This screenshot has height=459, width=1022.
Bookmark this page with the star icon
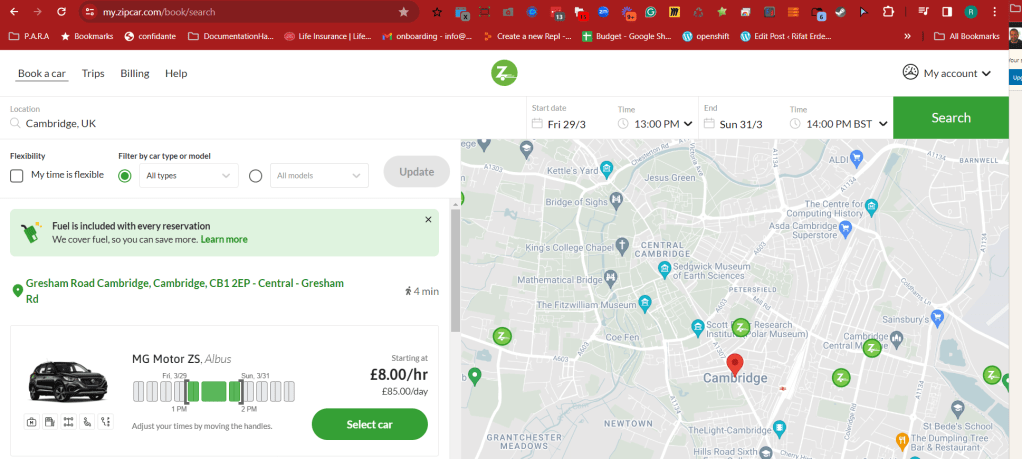coord(403,12)
